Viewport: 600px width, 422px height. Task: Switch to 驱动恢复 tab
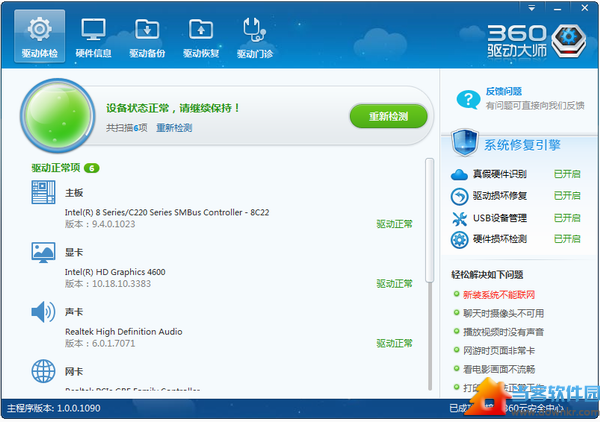pyautogui.click(x=201, y=36)
